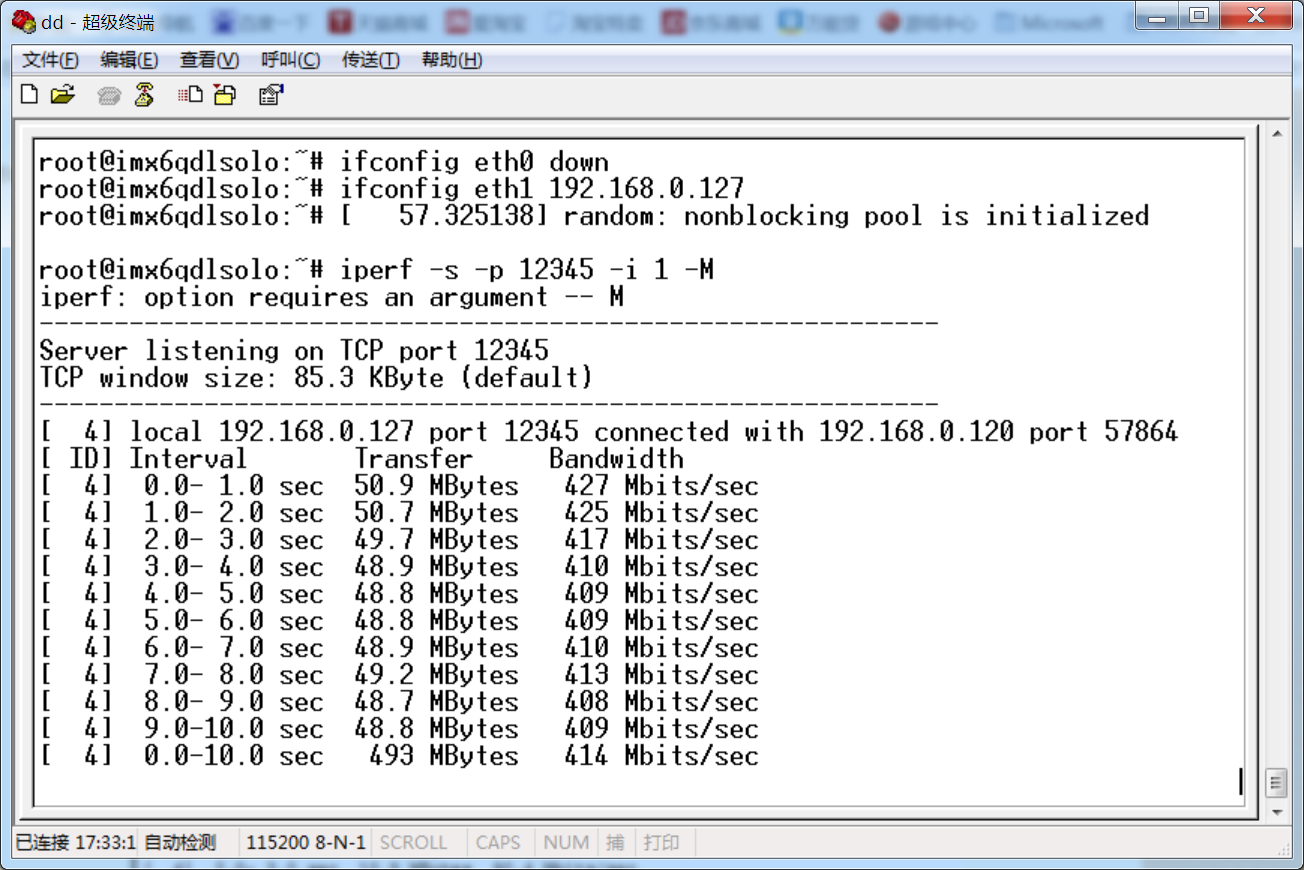Click the vertical scrollbar thumb
Viewport: 1304px width, 870px height.
click(x=1275, y=781)
